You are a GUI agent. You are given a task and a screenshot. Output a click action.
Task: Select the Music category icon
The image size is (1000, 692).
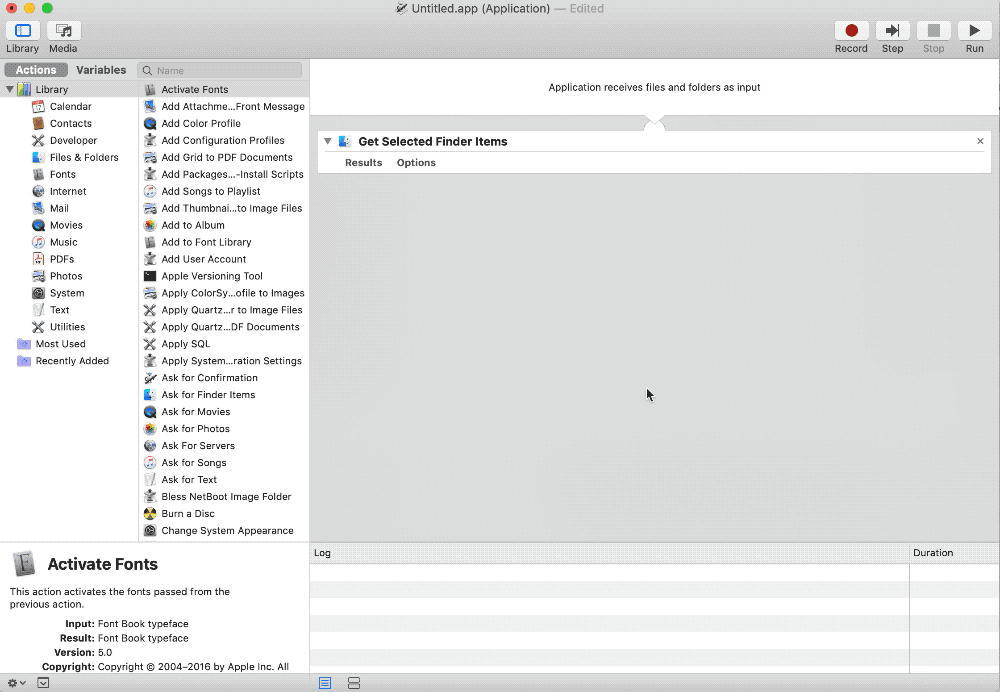(x=38, y=242)
